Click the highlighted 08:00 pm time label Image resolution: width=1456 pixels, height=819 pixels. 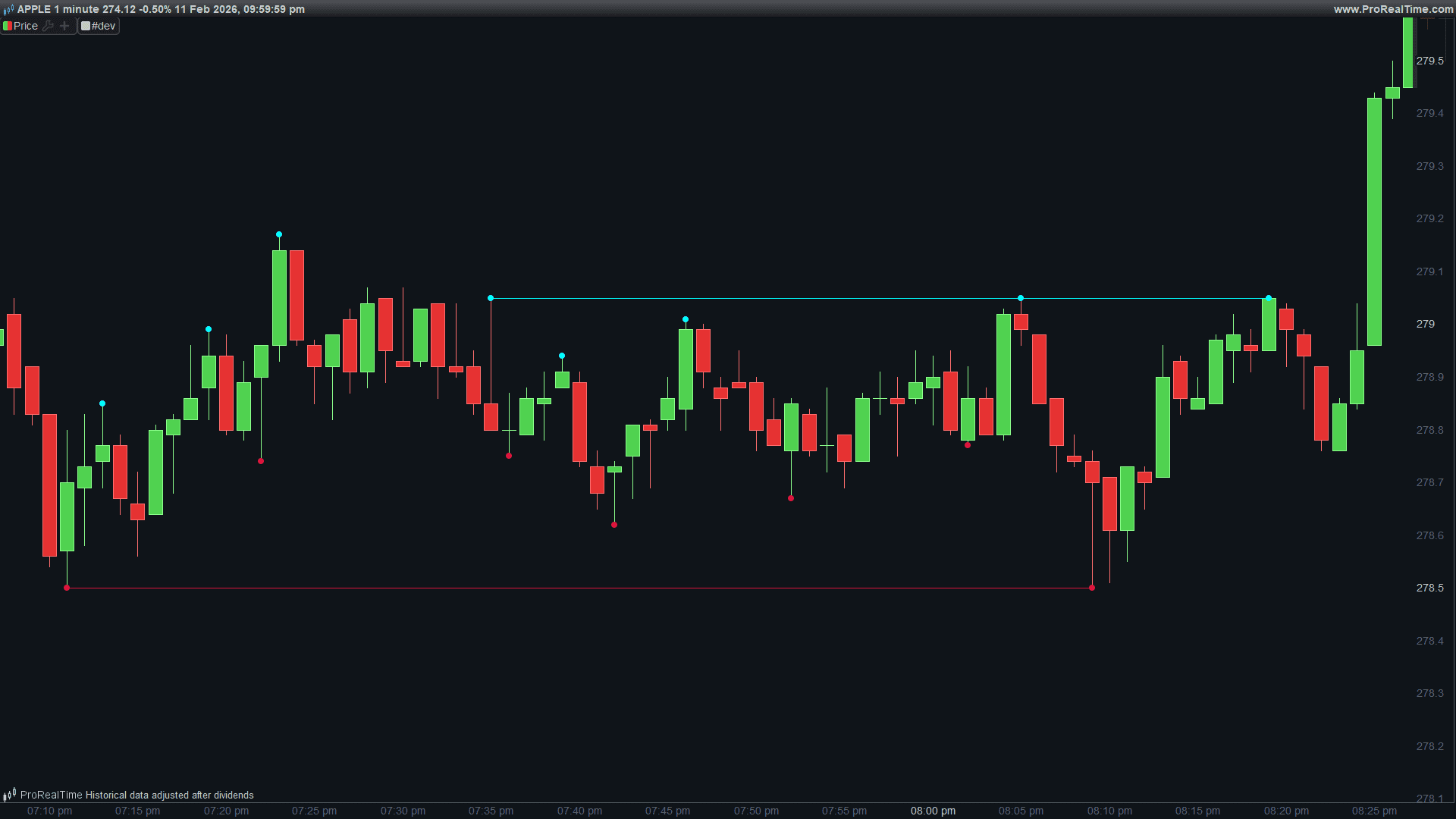click(933, 811)
